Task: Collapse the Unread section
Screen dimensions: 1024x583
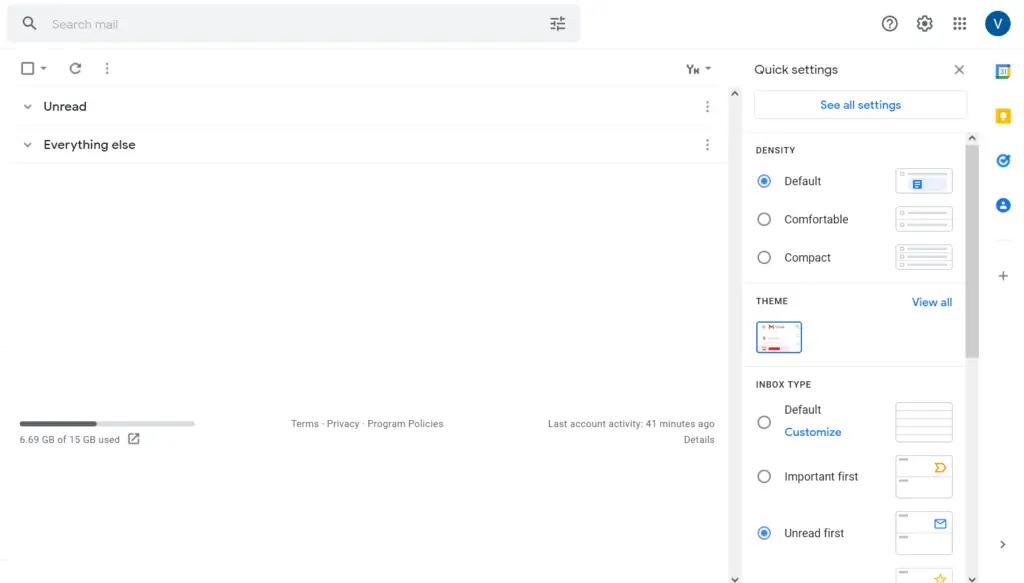Action: pyautogui.click(x=27, y=106)
